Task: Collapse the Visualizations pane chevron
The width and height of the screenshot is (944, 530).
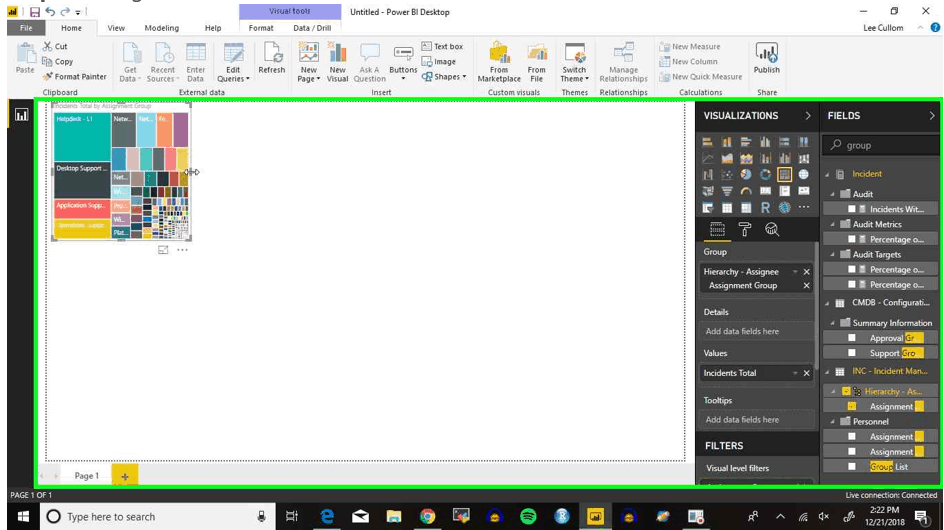Action: (x=808, y=116)
